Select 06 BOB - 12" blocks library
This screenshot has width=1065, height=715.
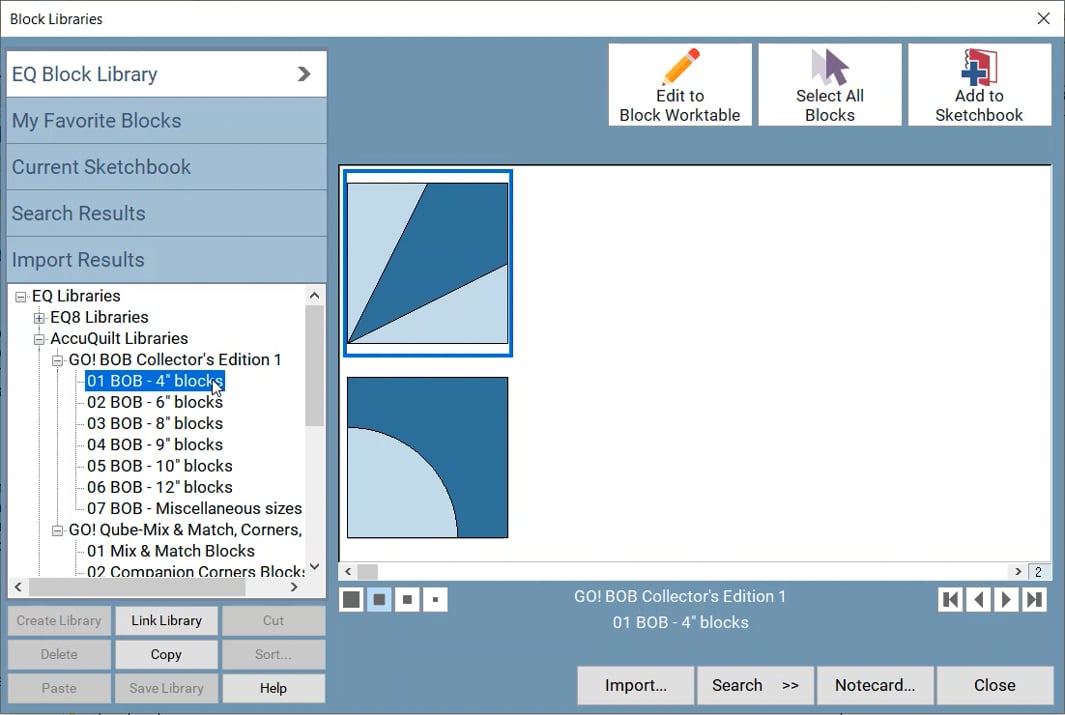160,488
